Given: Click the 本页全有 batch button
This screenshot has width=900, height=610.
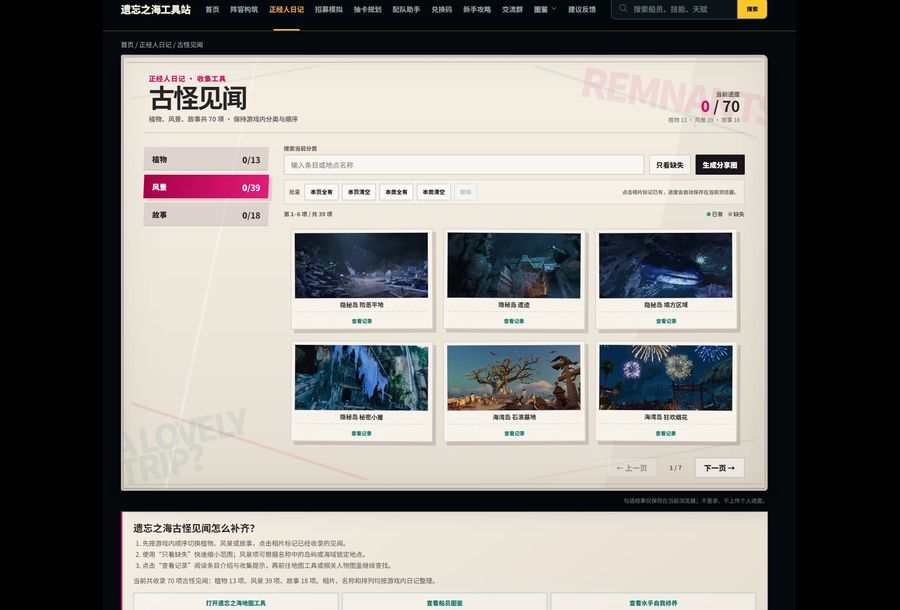Looking at the screenshot, I should pos(321,192).
